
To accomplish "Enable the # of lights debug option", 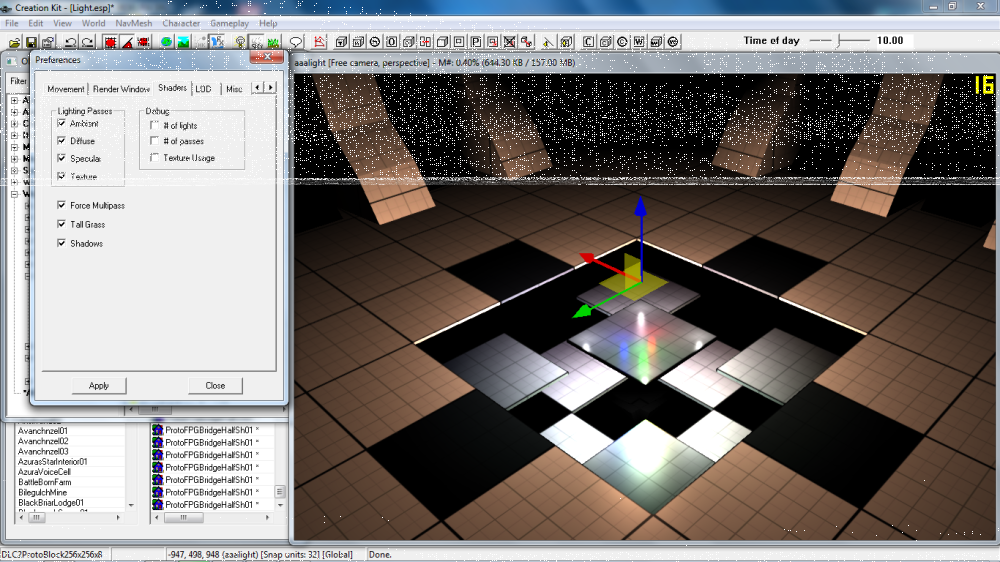I will [154, 125].
